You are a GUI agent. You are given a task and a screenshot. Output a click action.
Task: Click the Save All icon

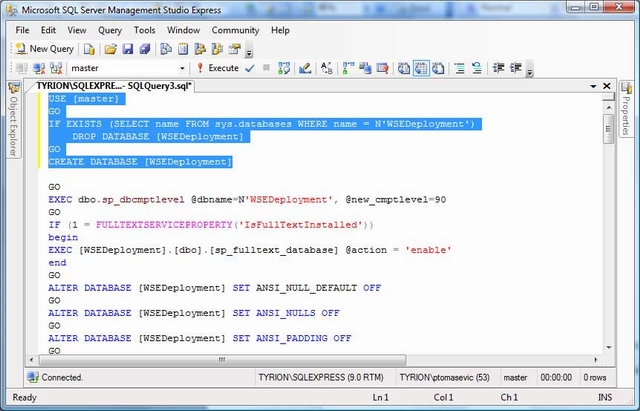(x=145, y=49)
